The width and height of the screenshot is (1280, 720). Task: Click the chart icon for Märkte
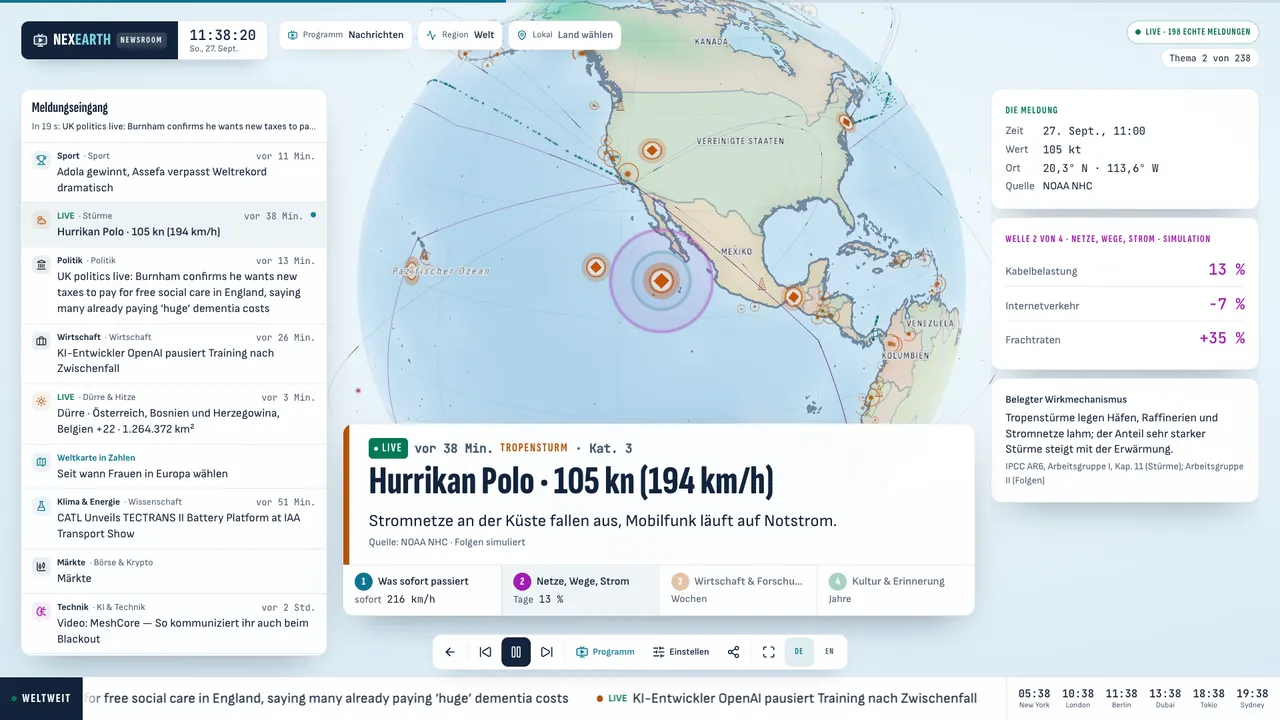41,567
